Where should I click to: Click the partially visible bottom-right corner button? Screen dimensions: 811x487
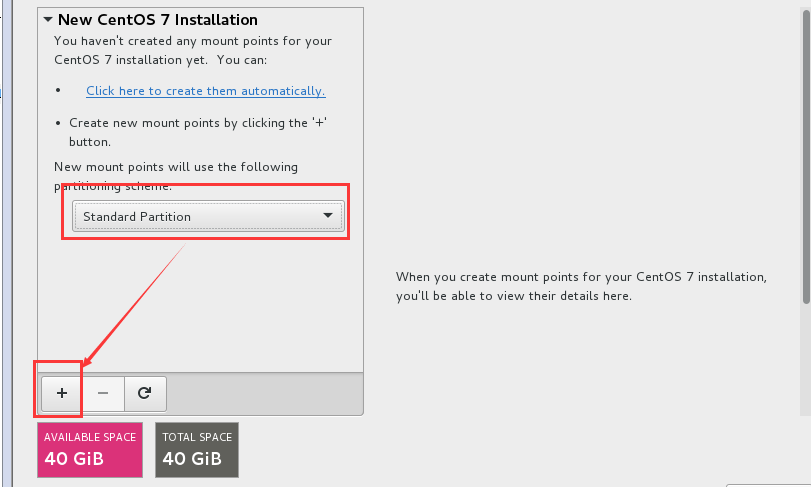pyautogui.click(x=769, y=485)
